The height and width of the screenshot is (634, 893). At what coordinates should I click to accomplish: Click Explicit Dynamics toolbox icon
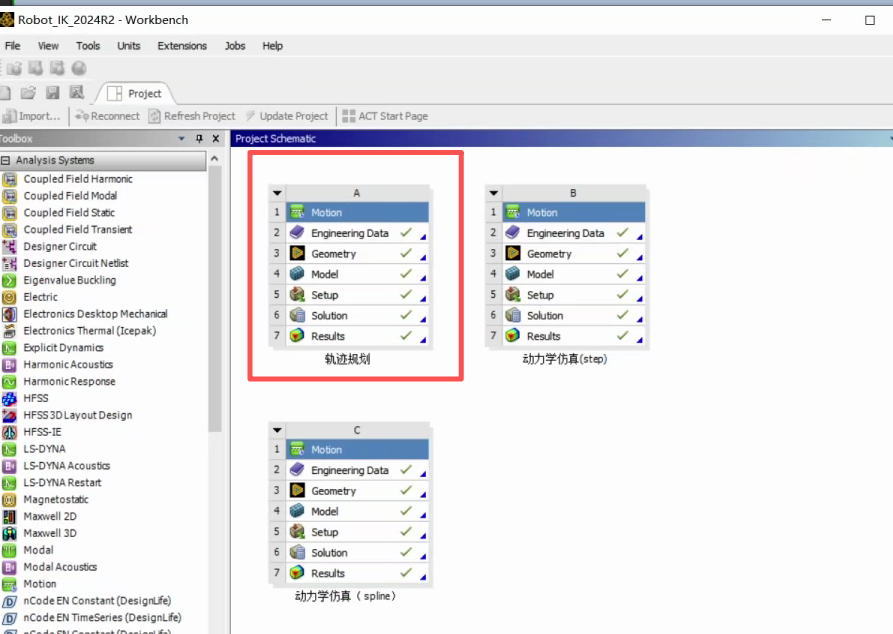point(10,348)
